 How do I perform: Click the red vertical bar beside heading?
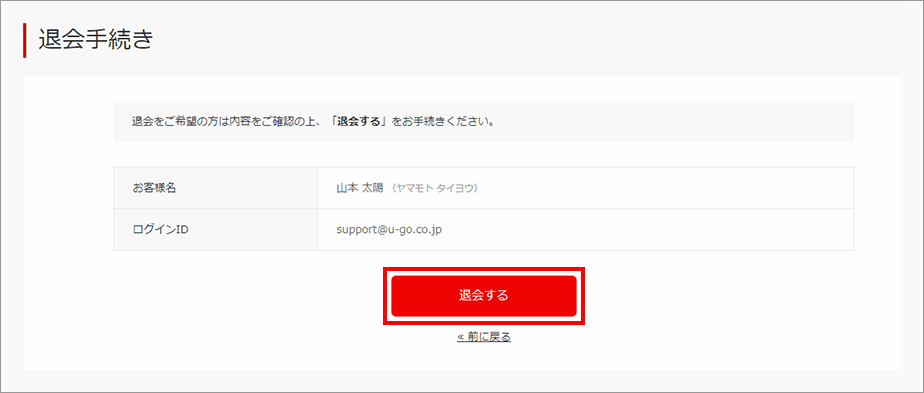(25, 41)
